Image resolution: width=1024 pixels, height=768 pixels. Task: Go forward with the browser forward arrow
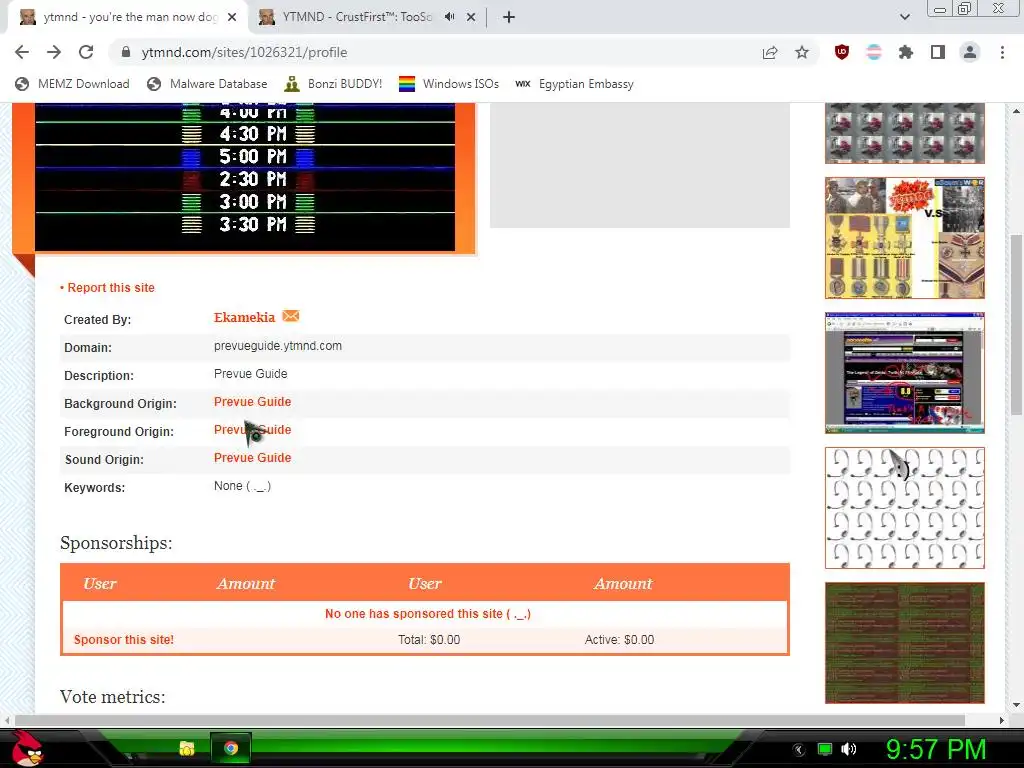(54, 52)
